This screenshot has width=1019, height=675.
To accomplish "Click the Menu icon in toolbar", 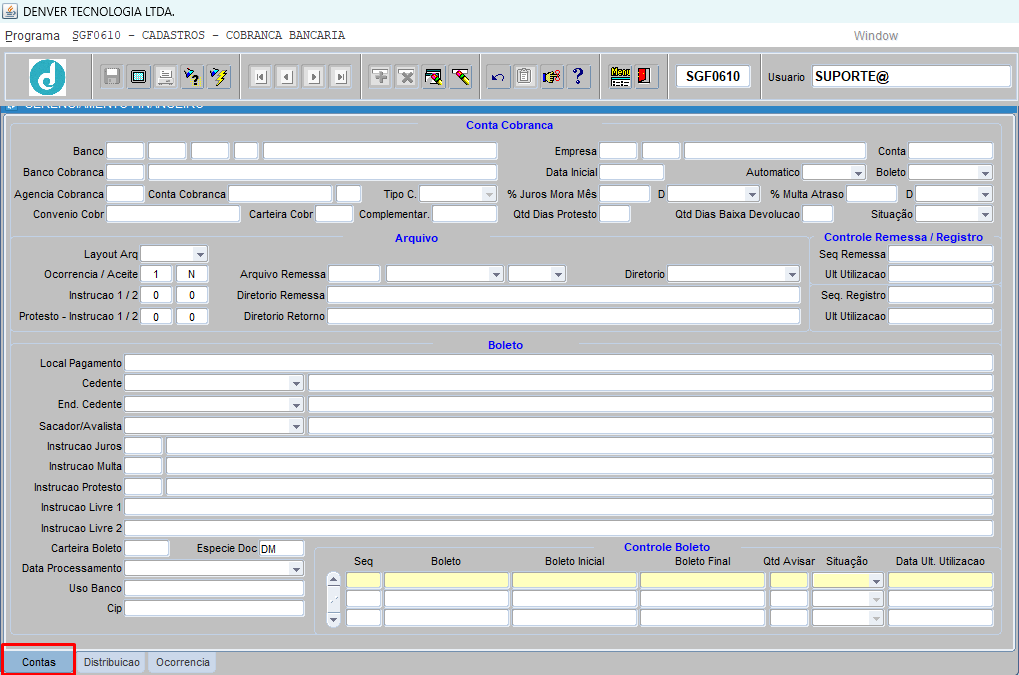I will tap(621, 77).
